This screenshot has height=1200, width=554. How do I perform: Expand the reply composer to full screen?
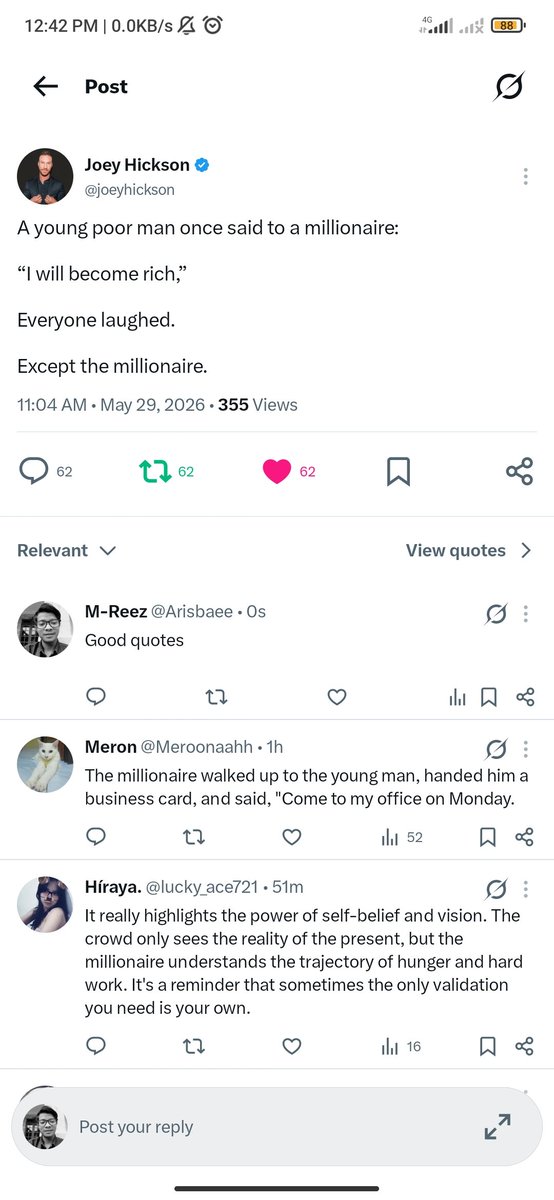click(497, 1127)
